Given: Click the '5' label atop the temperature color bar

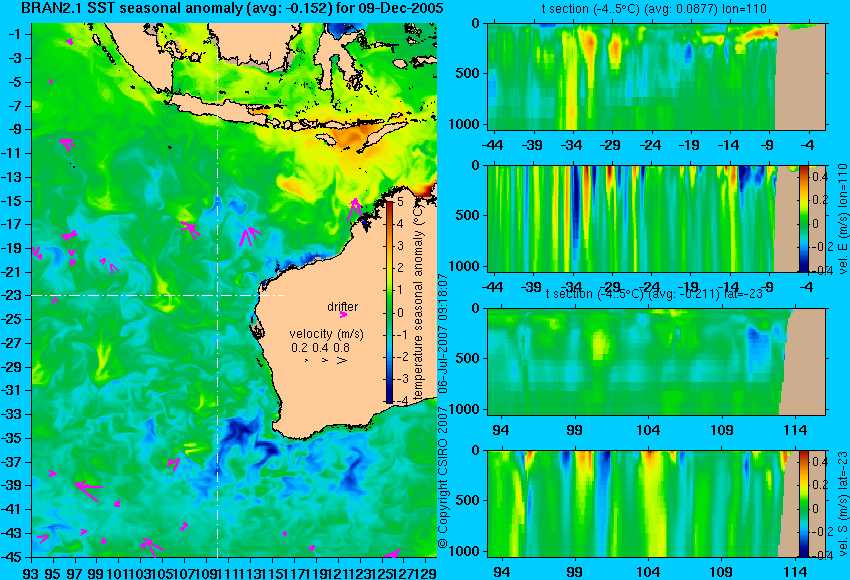Looking at the screenshot, I should (400, 202).
